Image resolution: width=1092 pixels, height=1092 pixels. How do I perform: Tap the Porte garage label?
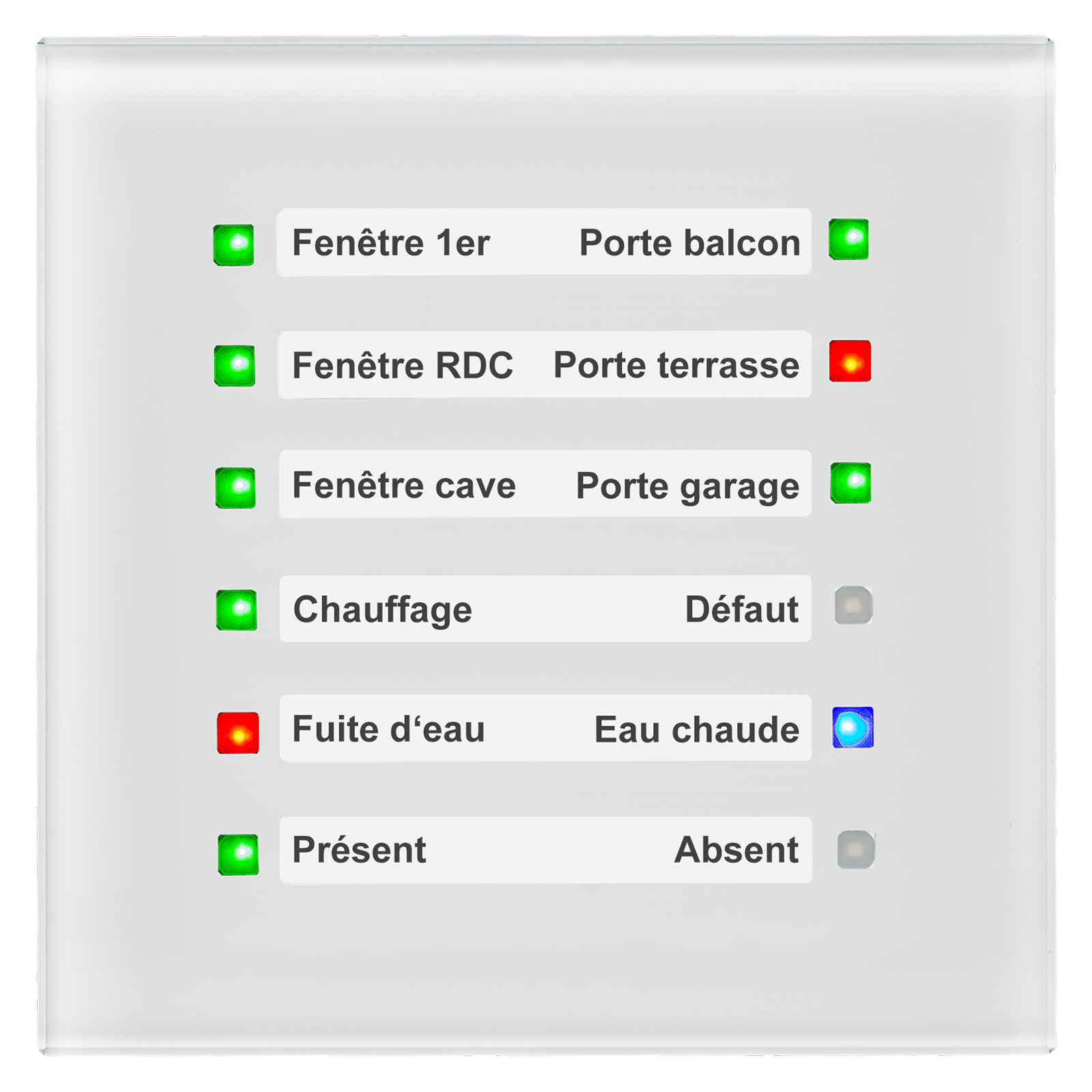click(687, 487)
